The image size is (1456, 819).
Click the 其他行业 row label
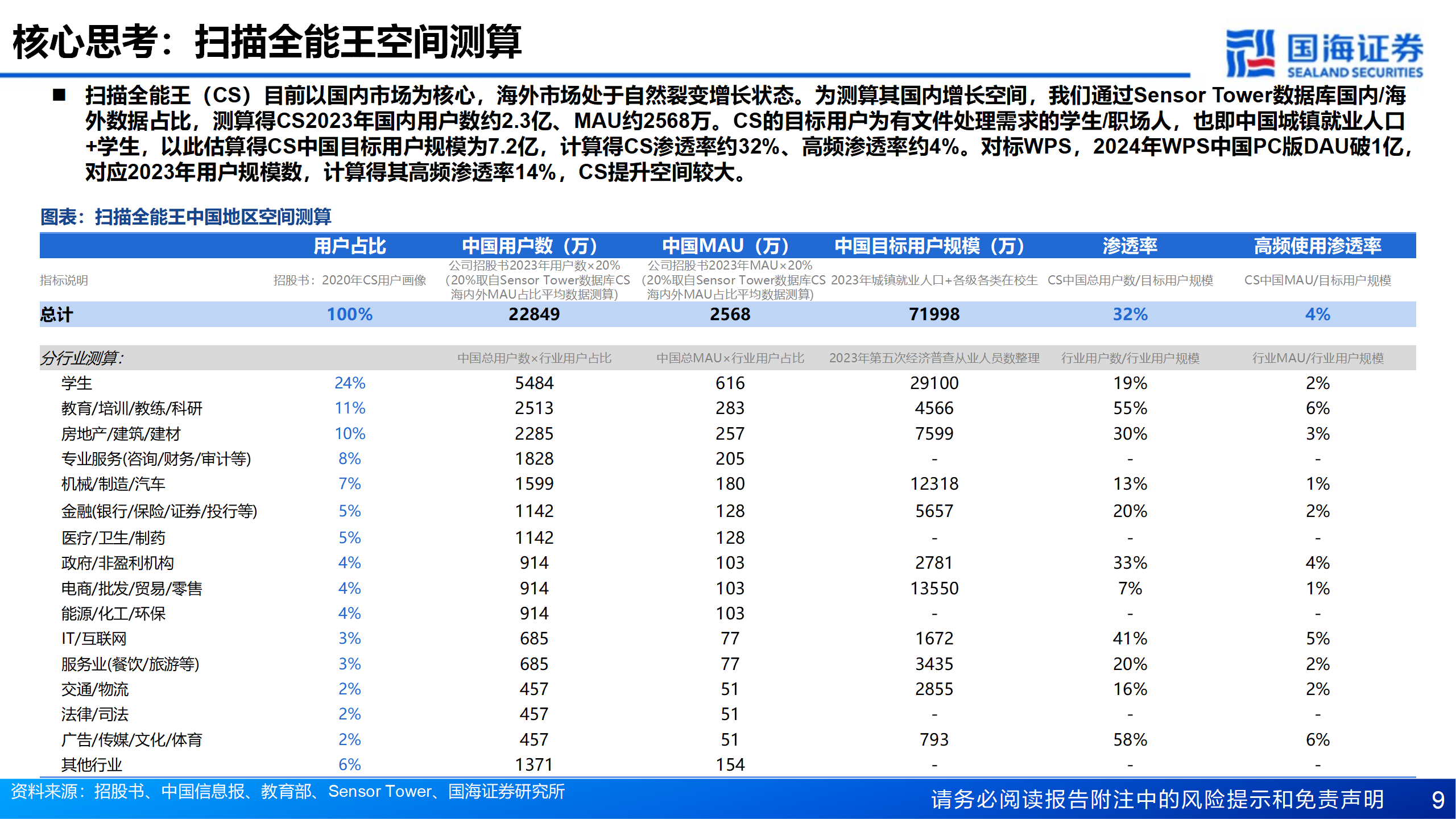tap(92, 765)
